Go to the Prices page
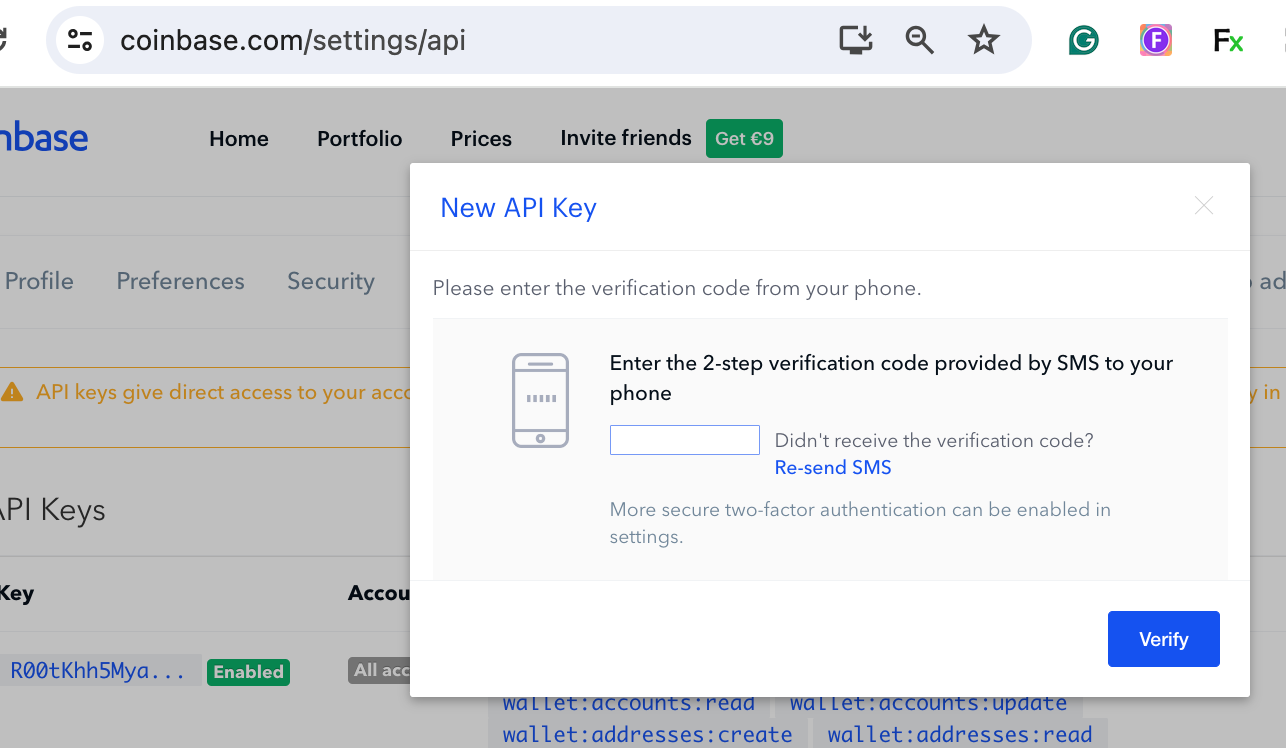 (481, 139)
